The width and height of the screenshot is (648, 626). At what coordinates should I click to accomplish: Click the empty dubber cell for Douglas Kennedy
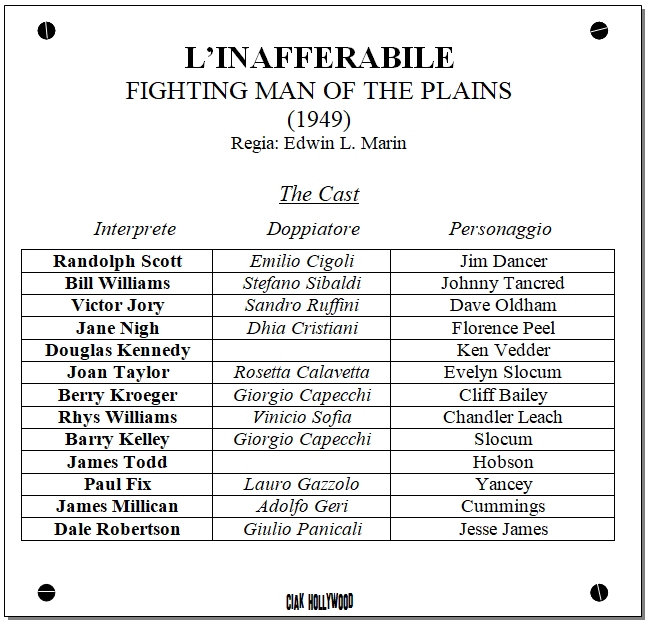pos(302,350)
